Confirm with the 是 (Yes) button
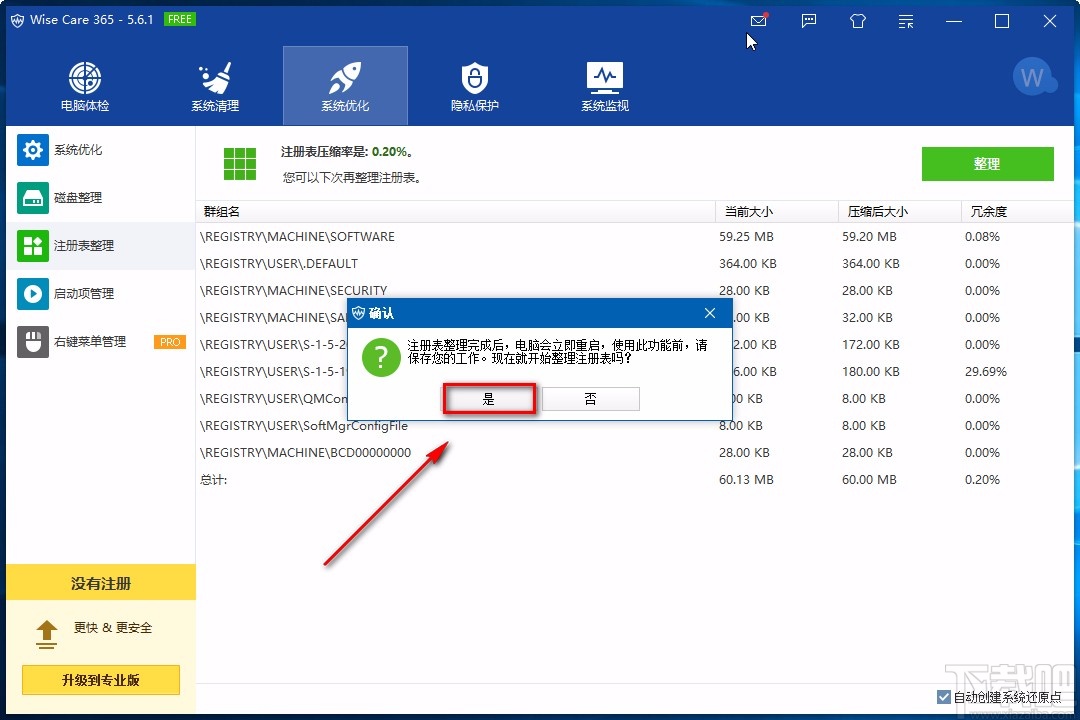Viewport: 1080px width, 720px height. click(x=488, y=399)
